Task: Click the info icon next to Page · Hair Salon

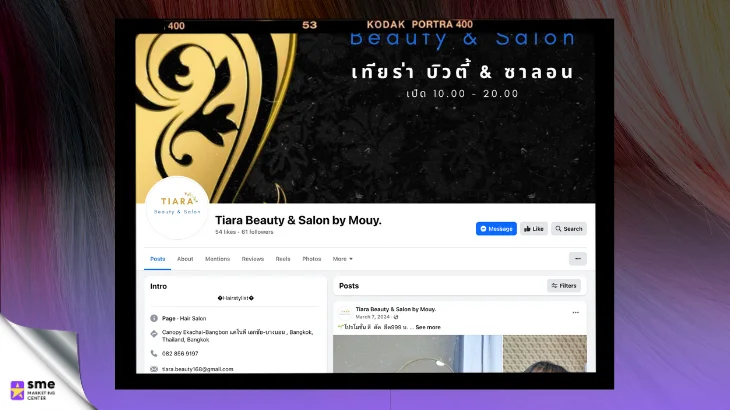Action: point(154,318)
